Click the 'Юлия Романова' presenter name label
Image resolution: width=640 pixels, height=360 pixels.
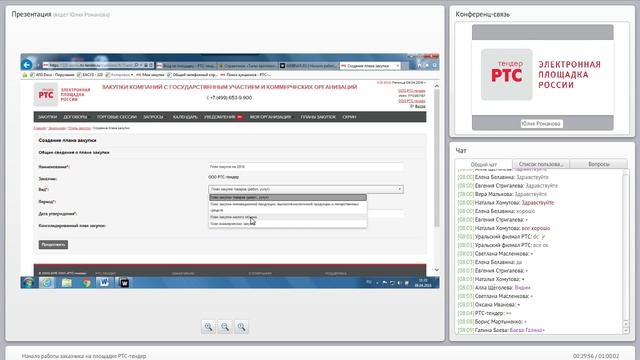click(x=541, y=124)
